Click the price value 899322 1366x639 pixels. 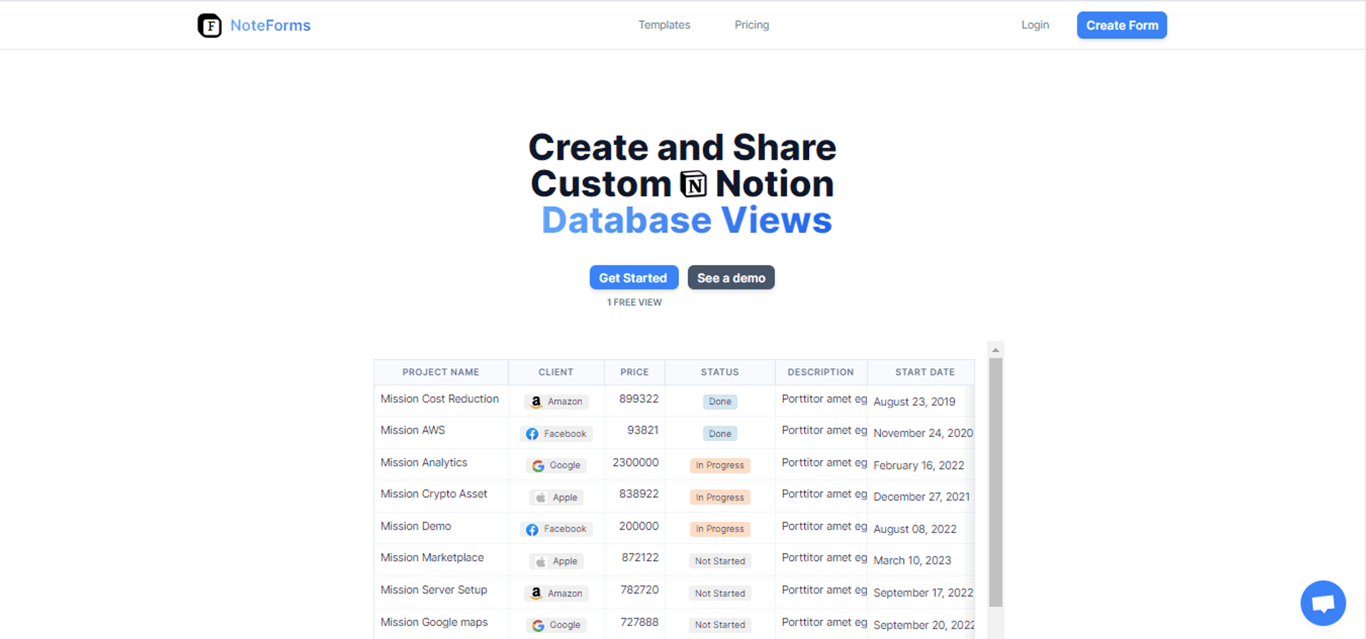[639, 399]
